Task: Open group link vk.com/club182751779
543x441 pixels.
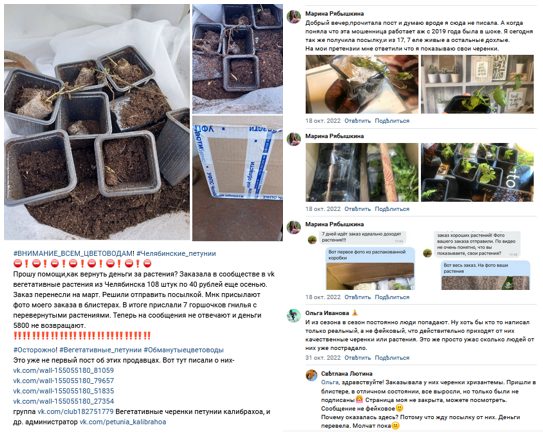Action: click(x=75, y=412)
